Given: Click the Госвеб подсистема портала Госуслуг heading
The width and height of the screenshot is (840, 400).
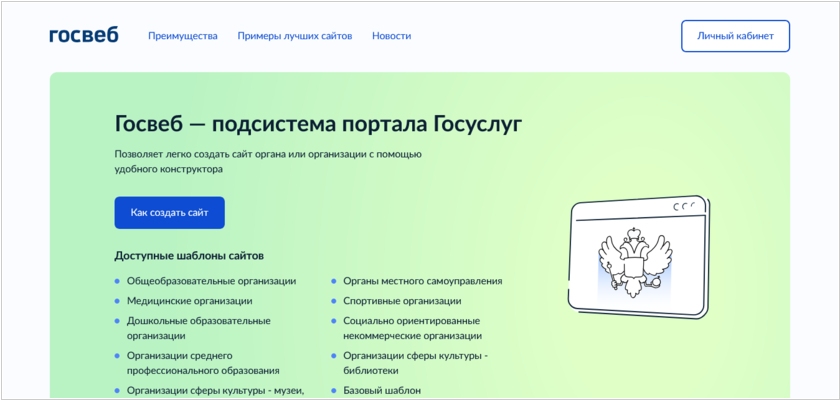Looking at the screenshot, I should [318, 123].
